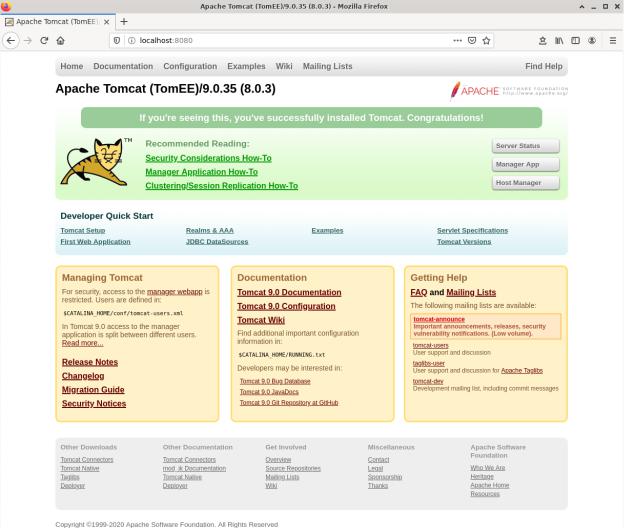Go back with the browser back arrow
The height and width of the screenshot is (528, 624).
[x=11, y=41]
